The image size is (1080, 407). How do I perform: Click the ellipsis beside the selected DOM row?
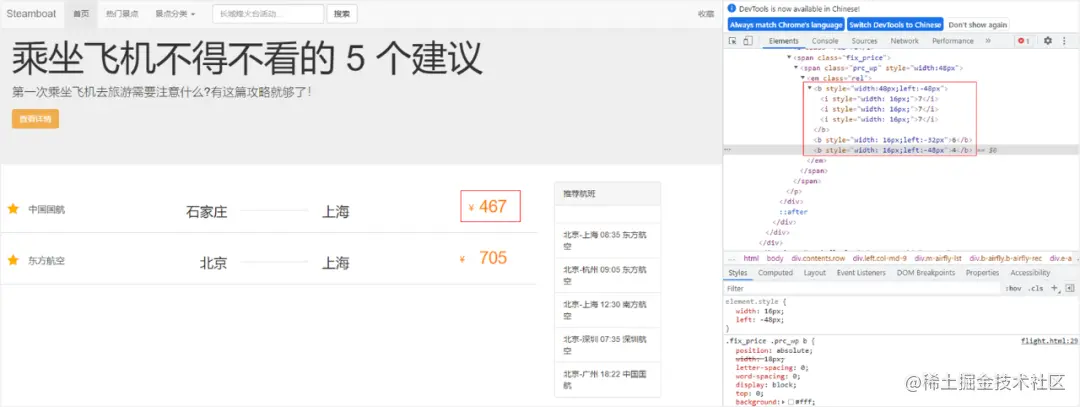point(727,149)
